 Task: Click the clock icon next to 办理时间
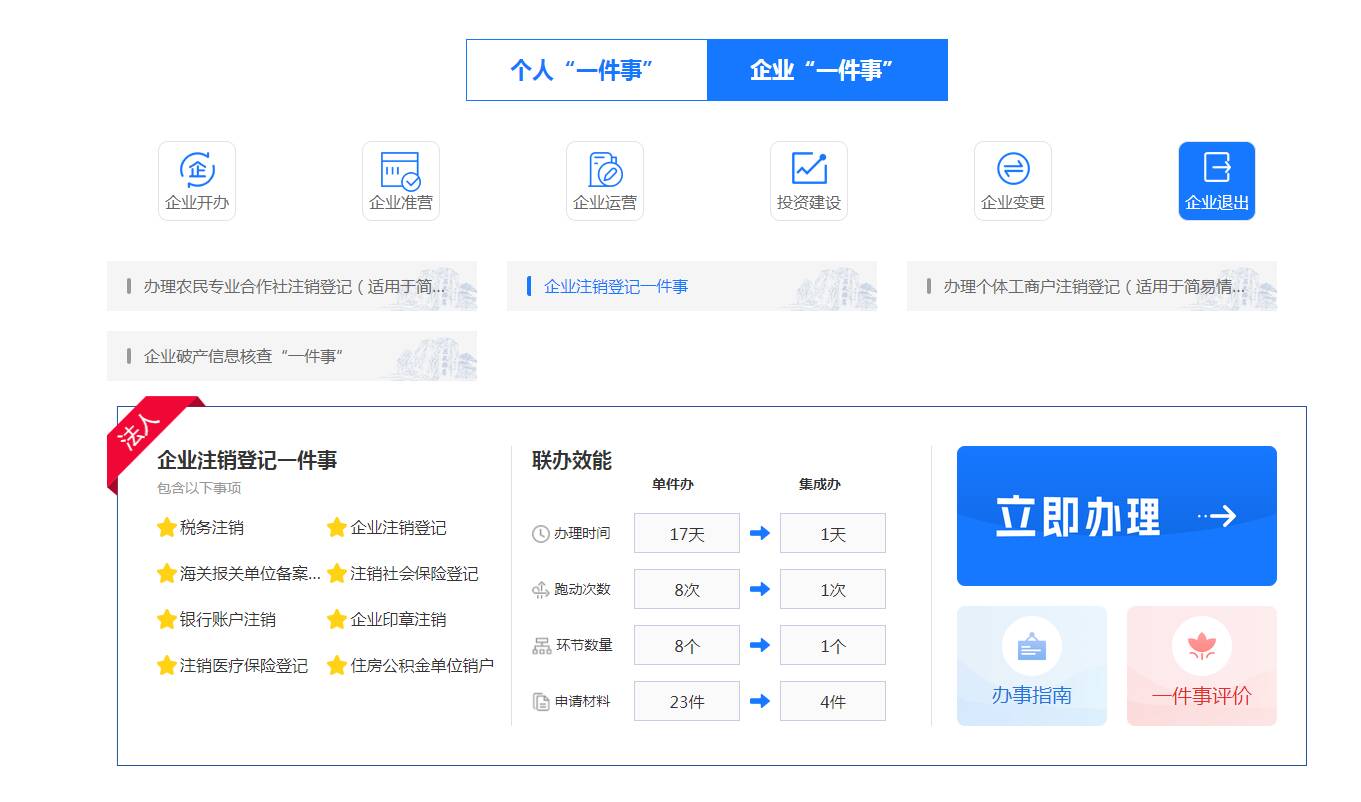(x=541, y=534)
